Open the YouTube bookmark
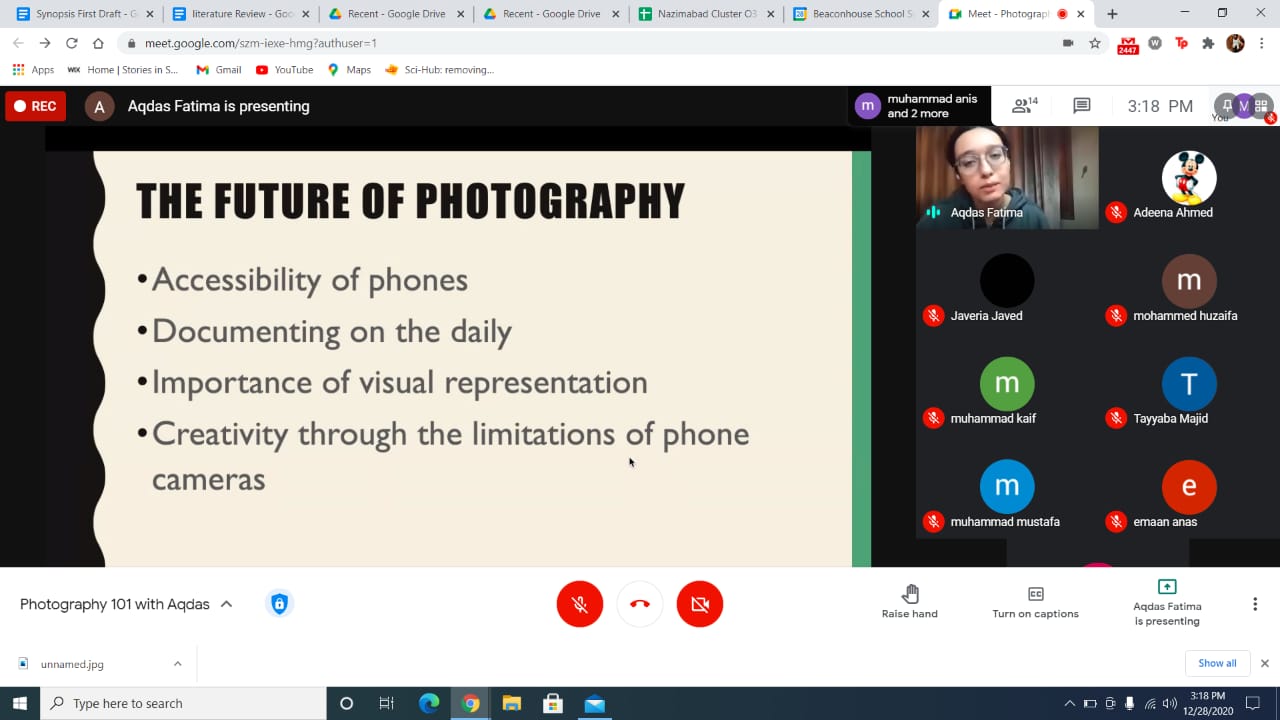 (285, 70)
